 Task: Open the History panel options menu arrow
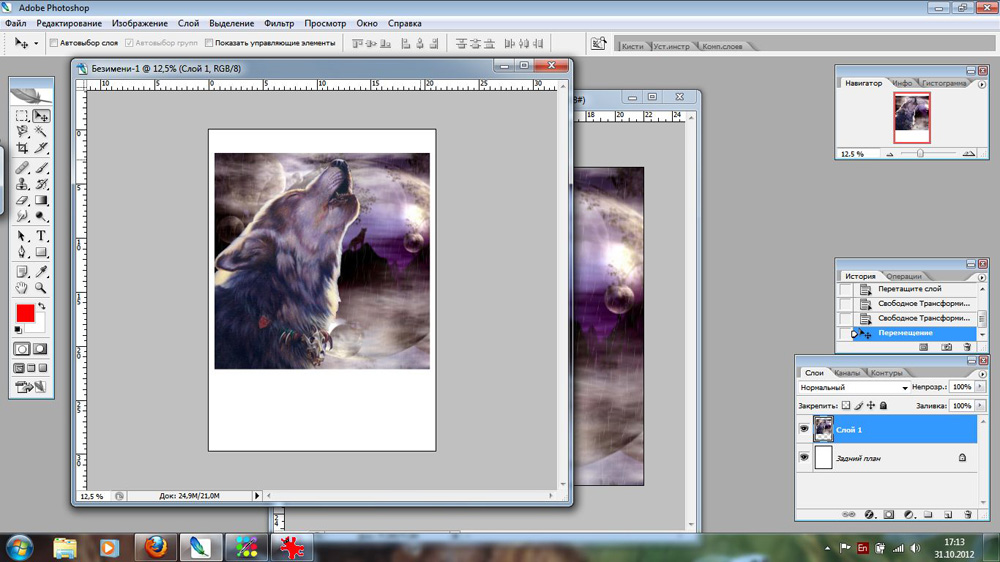(x=982, y=277)
